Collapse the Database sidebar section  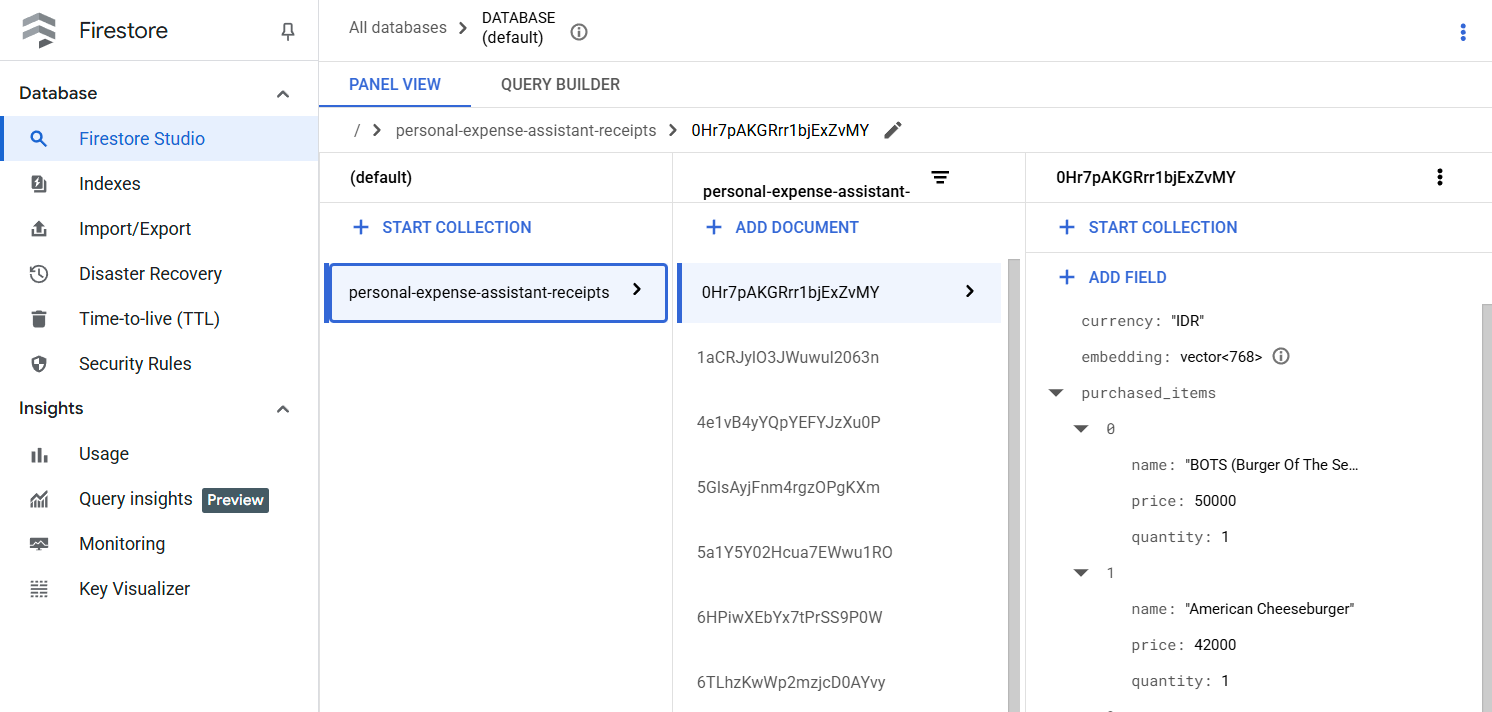(283, 94)
